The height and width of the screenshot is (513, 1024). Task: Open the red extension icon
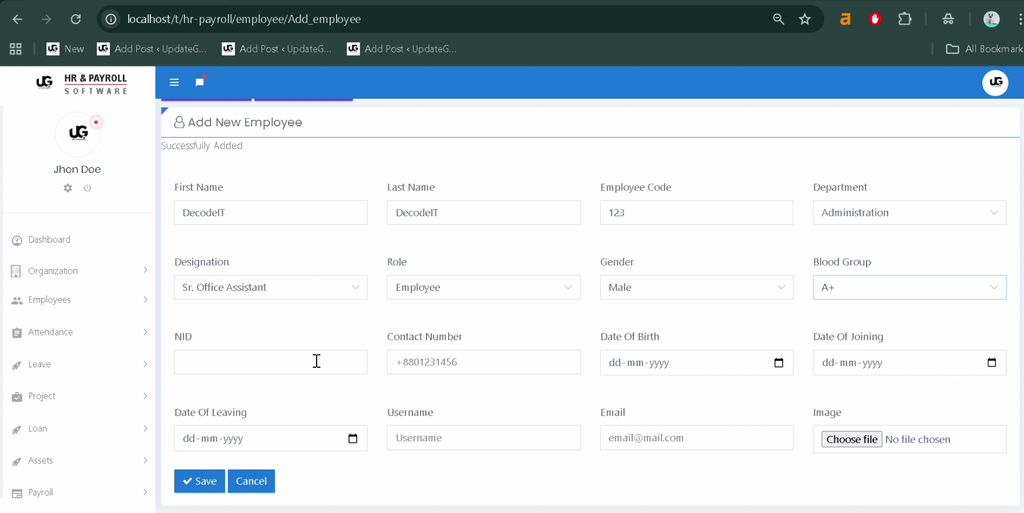click(x=875, y=19)
